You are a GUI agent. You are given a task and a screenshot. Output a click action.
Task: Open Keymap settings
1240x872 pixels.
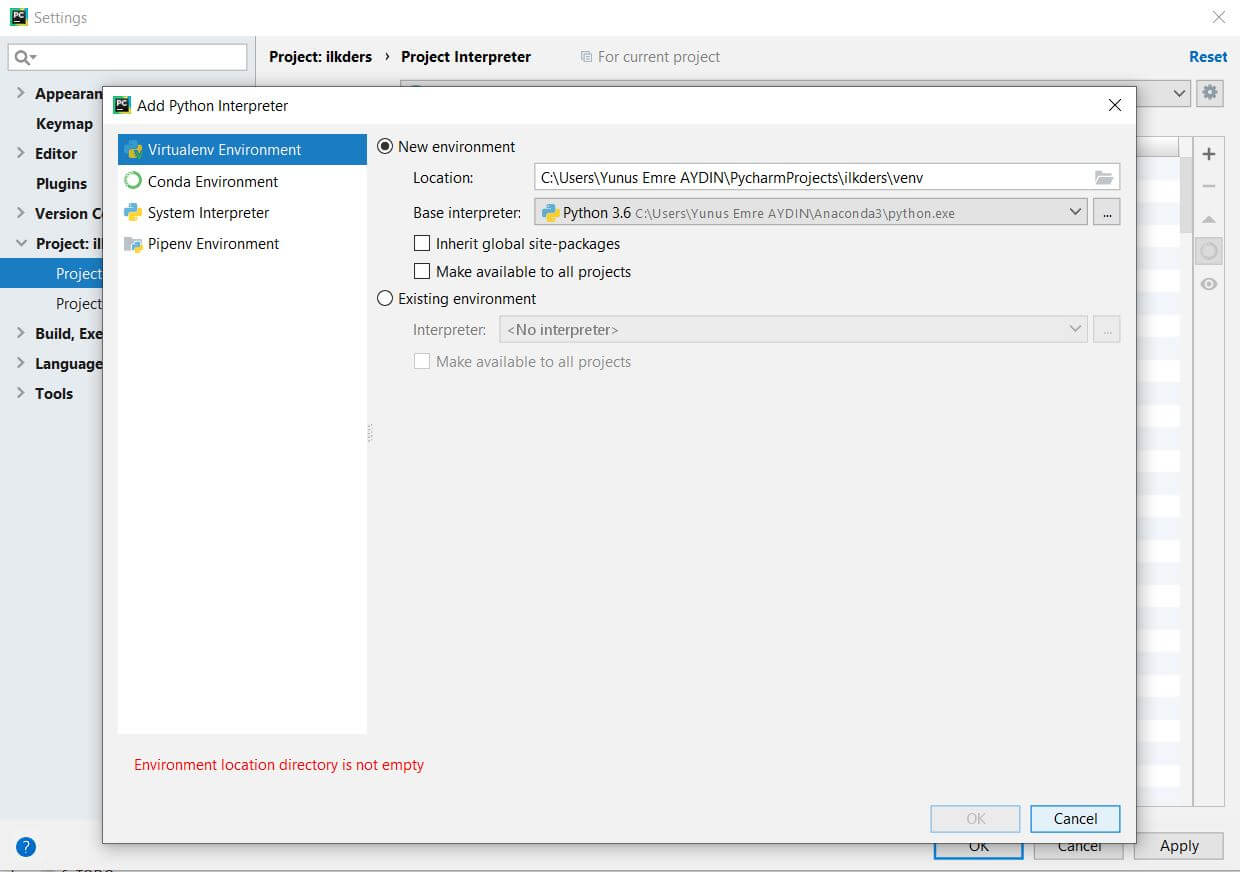point(64,124)
